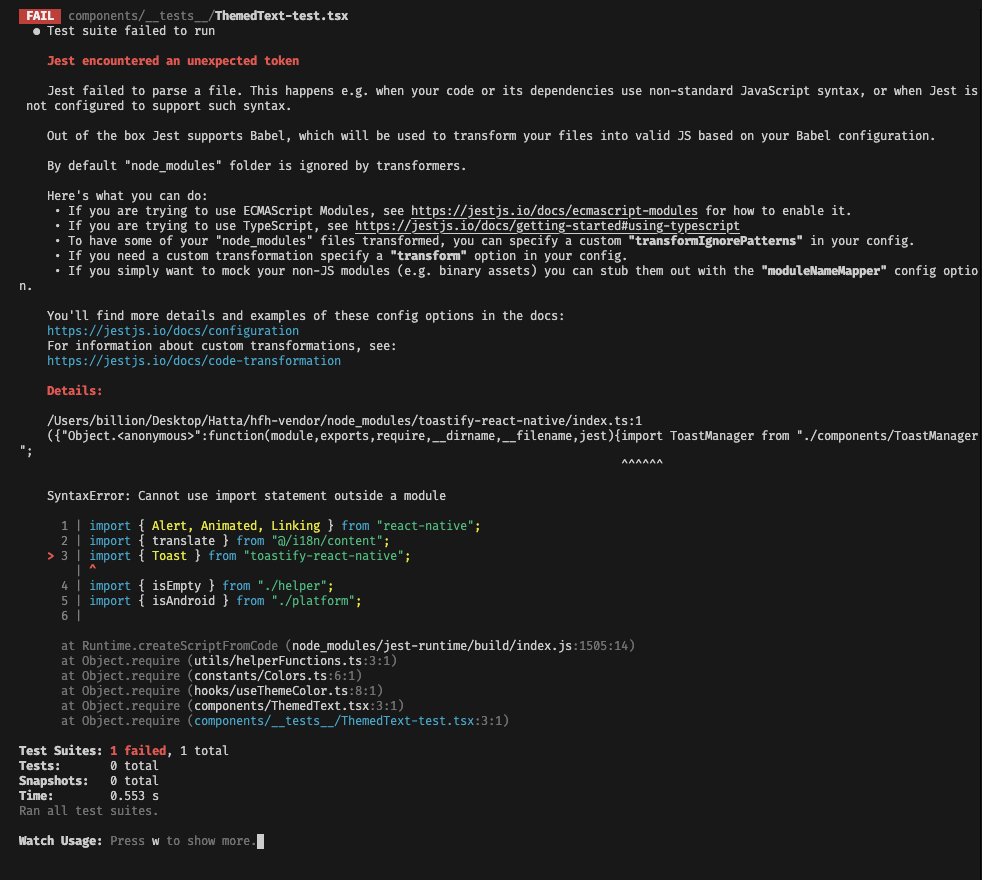Image resolution: width=982 pixels, height=880 pixels.
Task: Click the red 'Details:' label
Action: tap(75, 391)
